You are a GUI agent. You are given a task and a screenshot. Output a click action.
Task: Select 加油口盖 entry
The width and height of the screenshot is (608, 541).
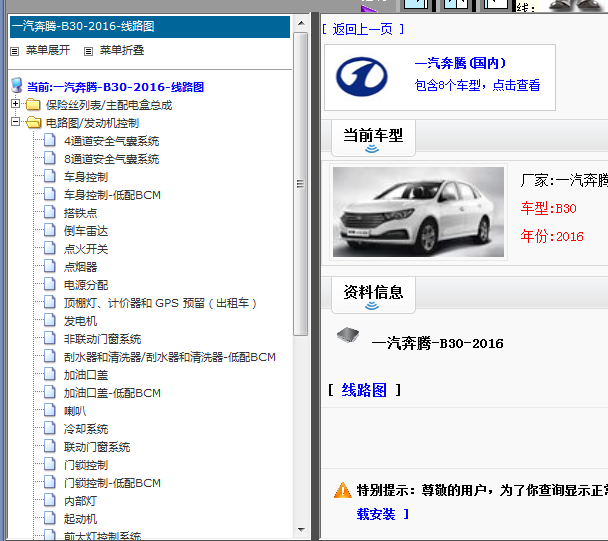pyautogui.click(x=86, y=375)
